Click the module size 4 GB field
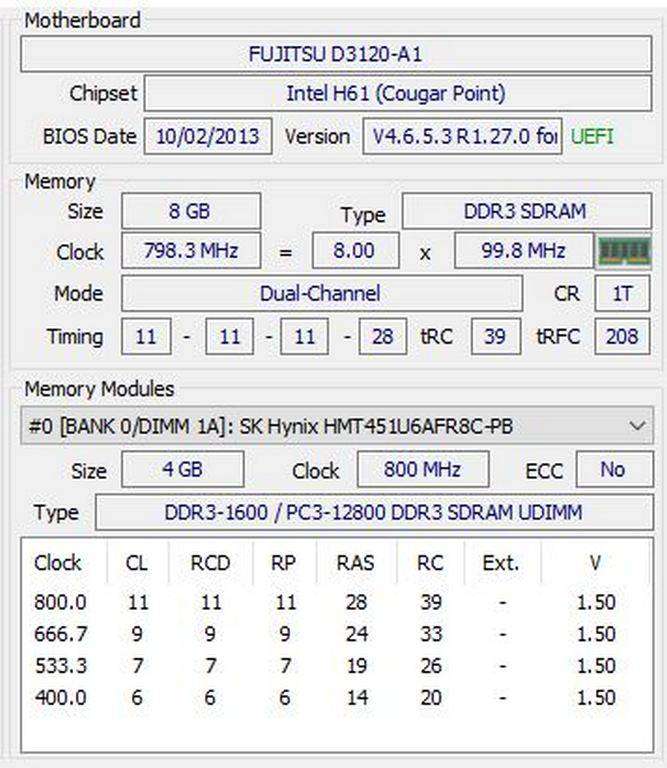667x768 pixels. 183,469
